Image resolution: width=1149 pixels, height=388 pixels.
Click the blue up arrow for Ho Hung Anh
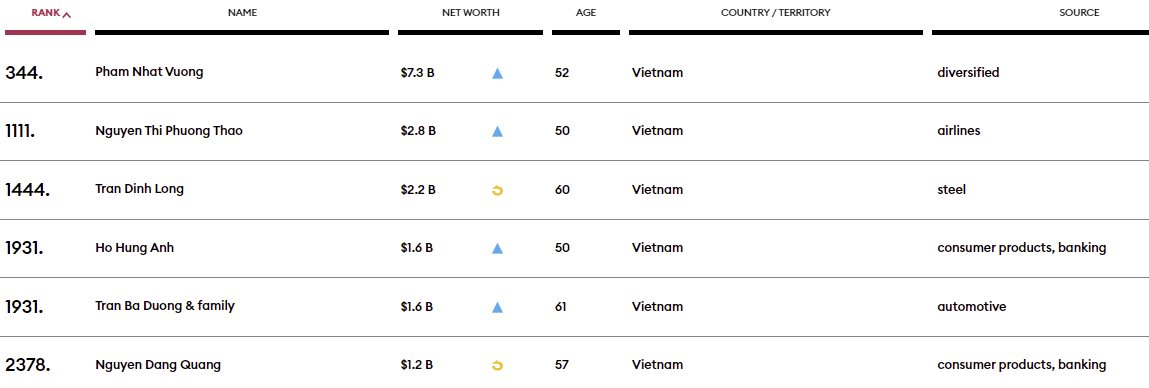coord(498,249)
